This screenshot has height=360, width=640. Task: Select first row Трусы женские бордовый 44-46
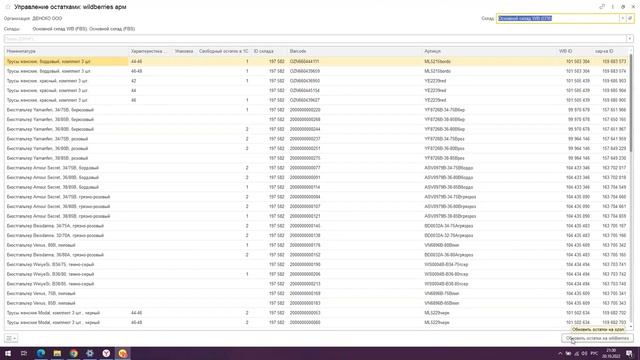coord(316,61)
